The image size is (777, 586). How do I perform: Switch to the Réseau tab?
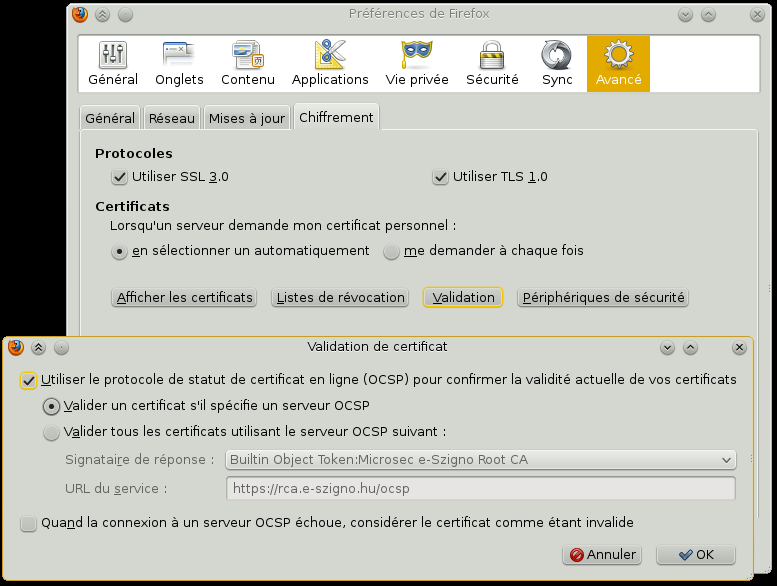pyautogui.click(x=172, y=118)
